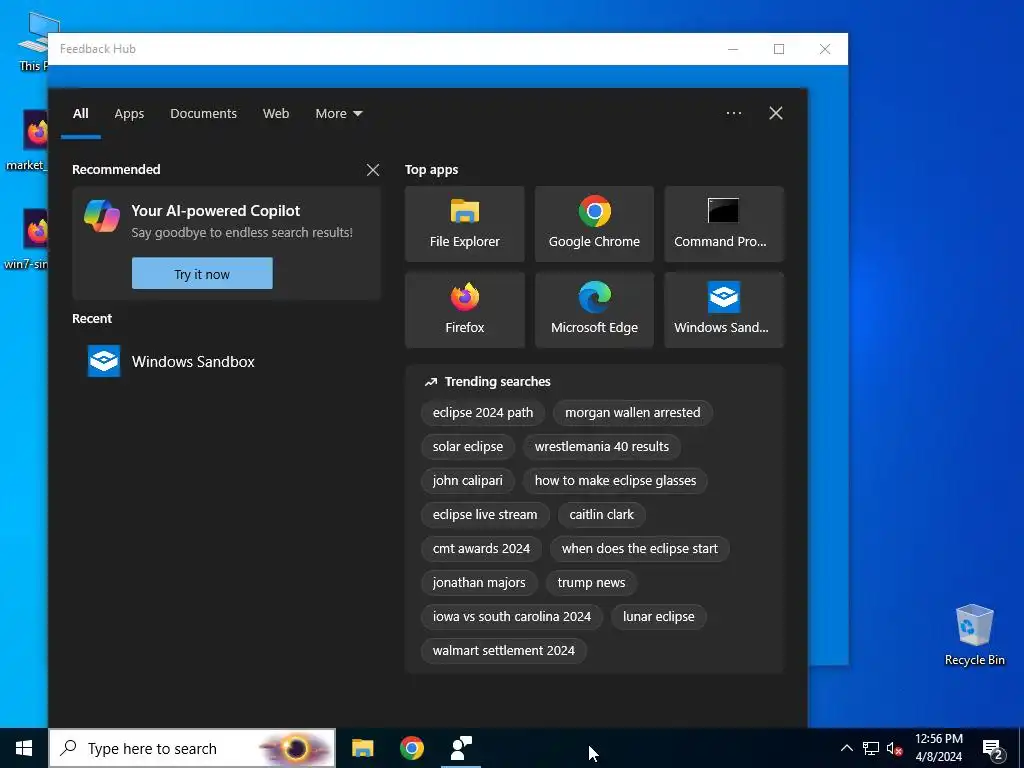Search 'how to make eclipse glasses'

(x=615, y=481)
